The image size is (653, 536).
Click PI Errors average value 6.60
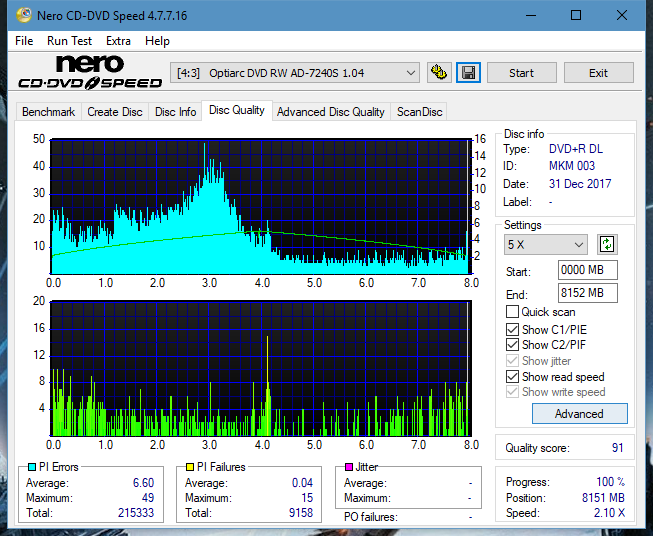[143, 483]
